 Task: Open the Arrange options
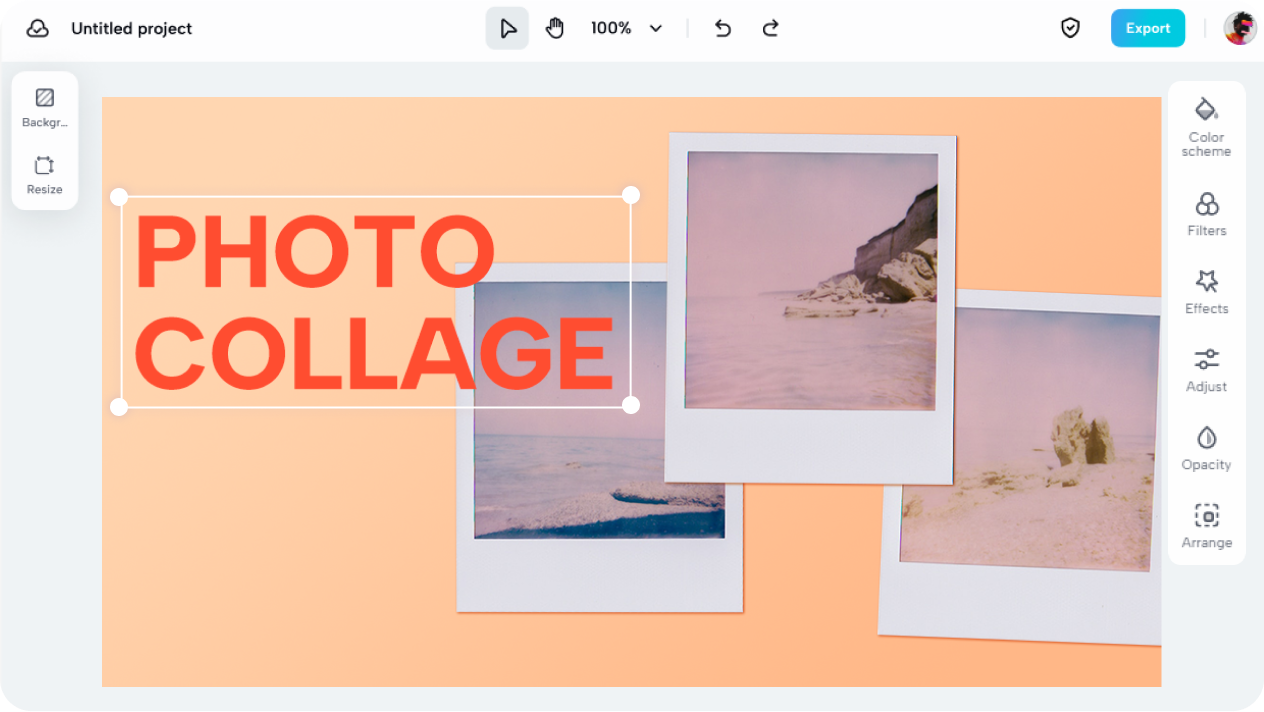[1206, 525]
